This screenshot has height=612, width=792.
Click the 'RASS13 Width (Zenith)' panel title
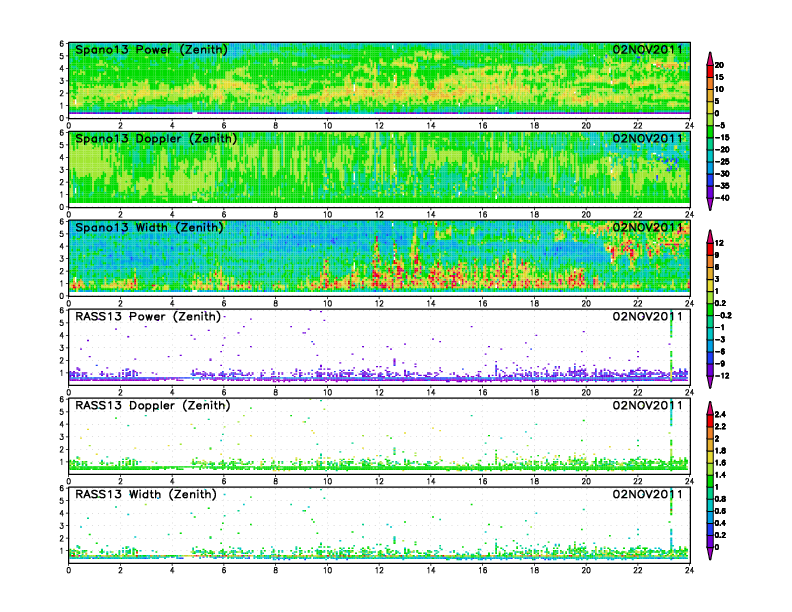point(146,494)
